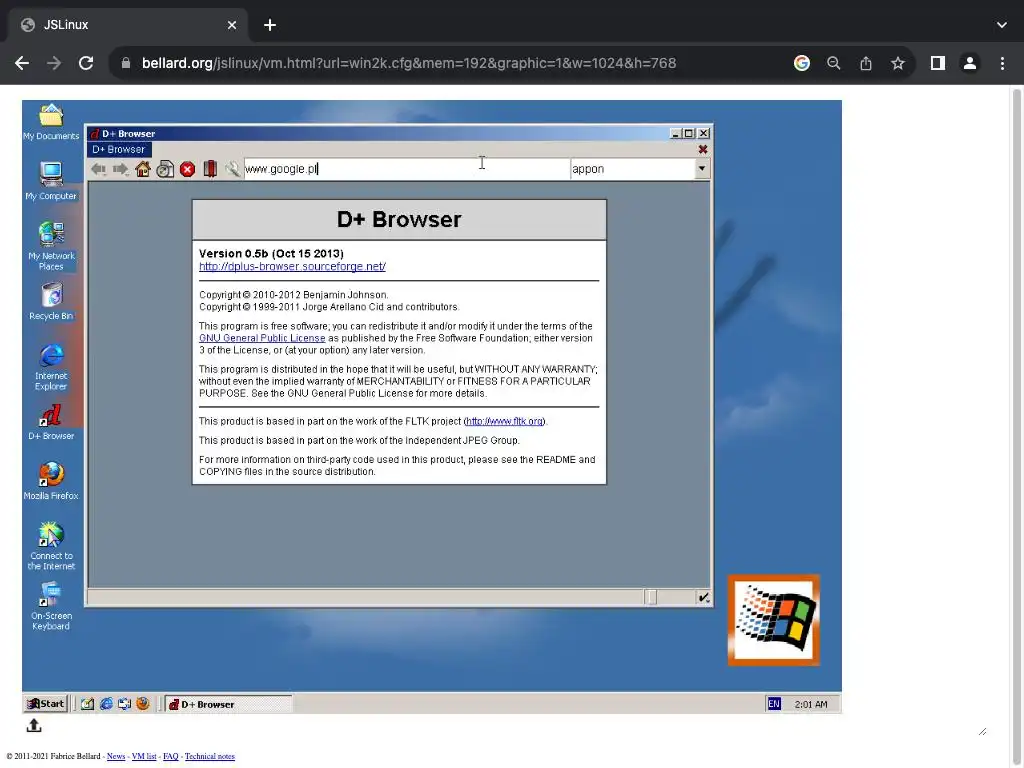Open the GNU General Public License link
1024x768 pixels.
click(262, 338)
